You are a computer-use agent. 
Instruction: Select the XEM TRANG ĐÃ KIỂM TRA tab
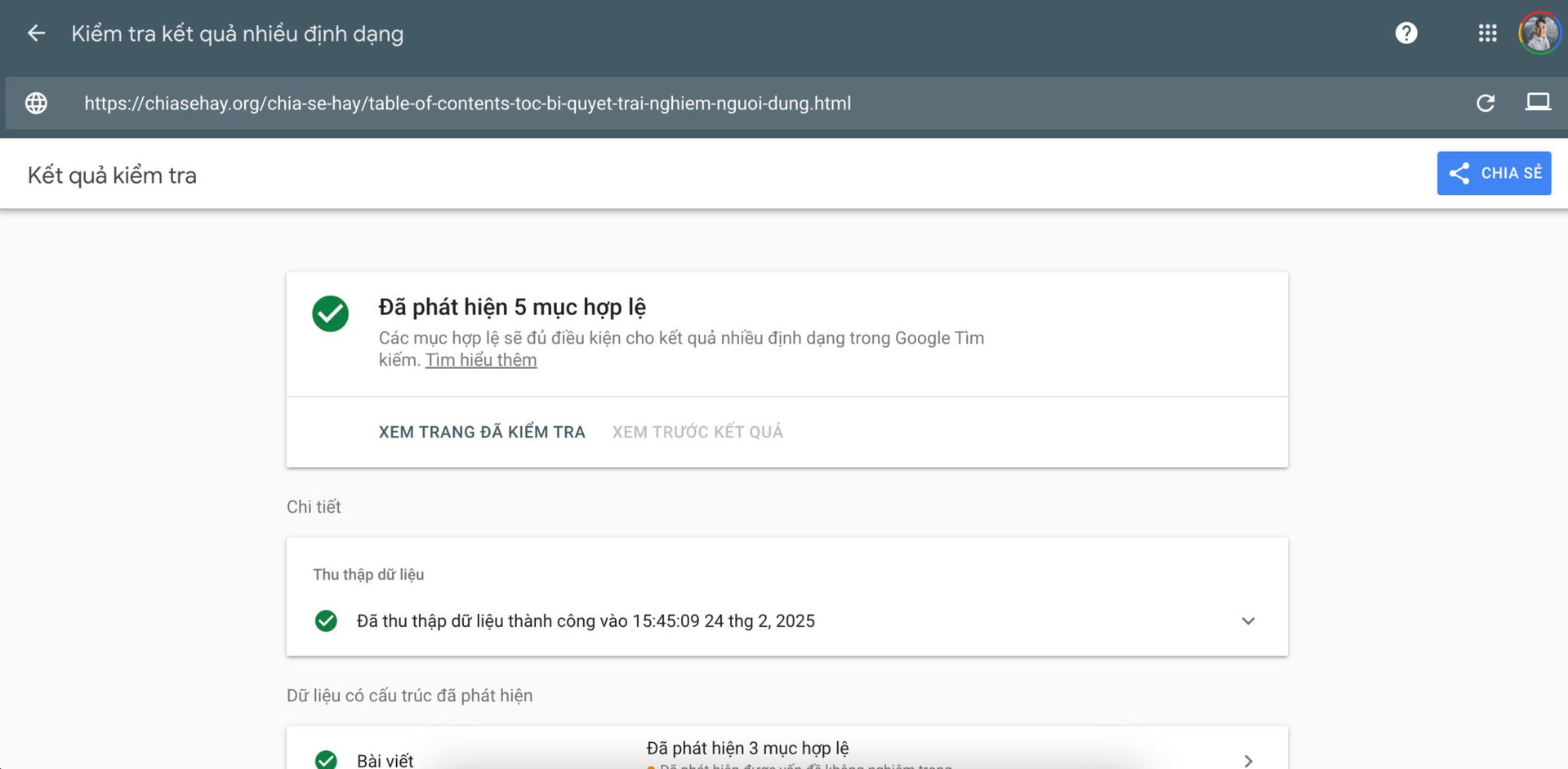pos(482,432)
